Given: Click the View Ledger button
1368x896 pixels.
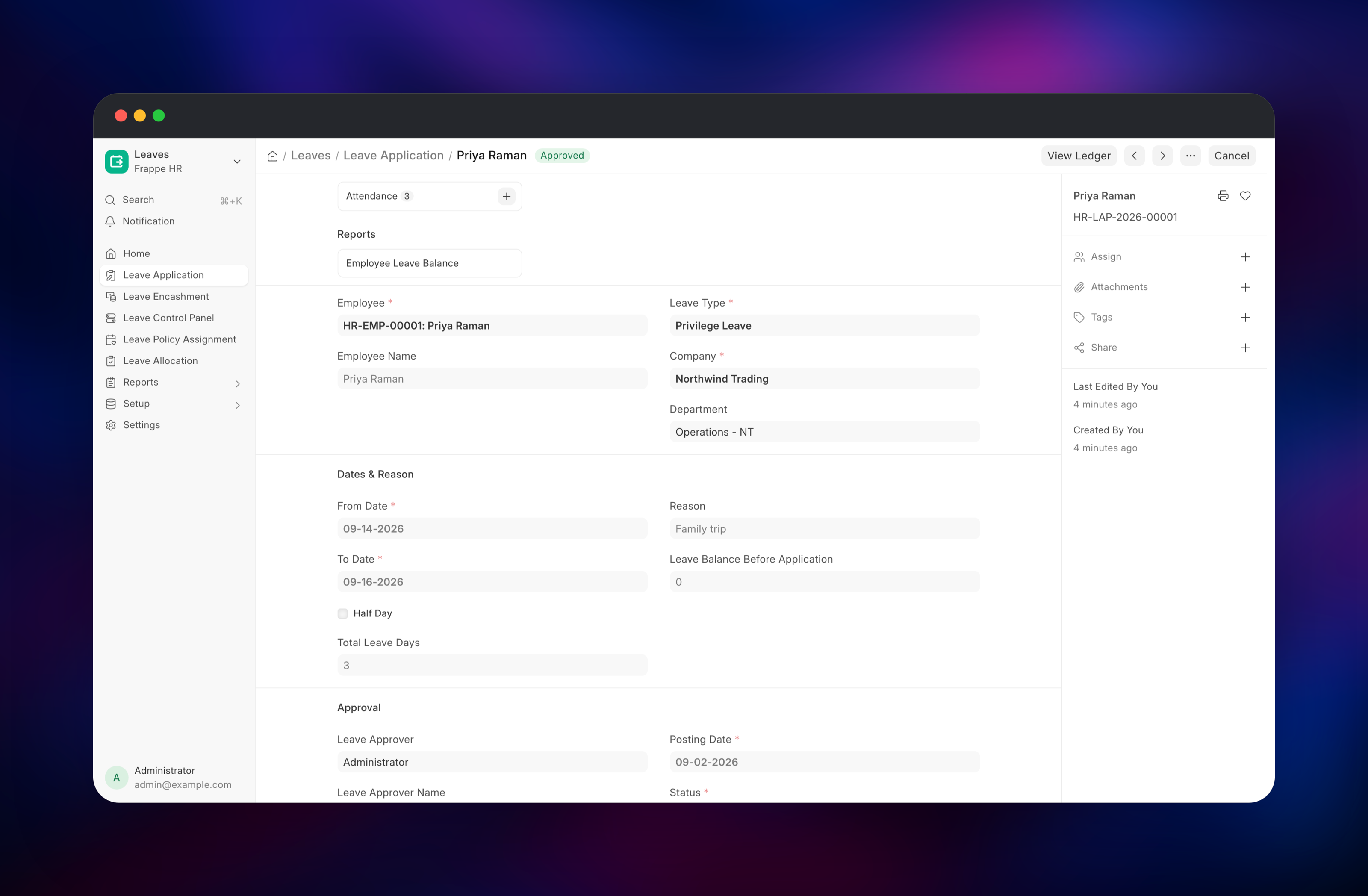Looking at the screenshot, I should [1078, 156].
